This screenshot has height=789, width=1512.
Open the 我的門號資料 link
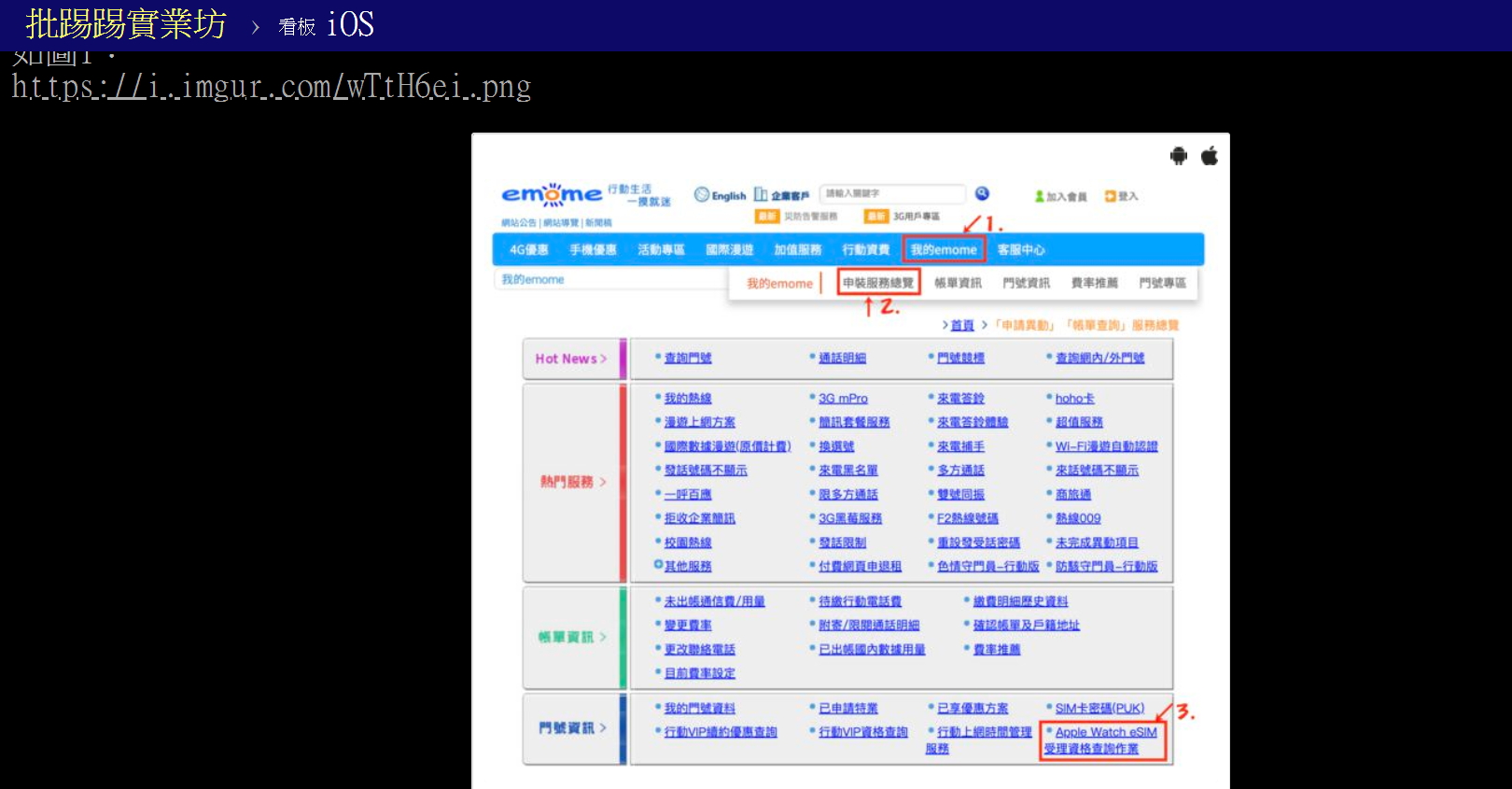click(x=700, y=709)
